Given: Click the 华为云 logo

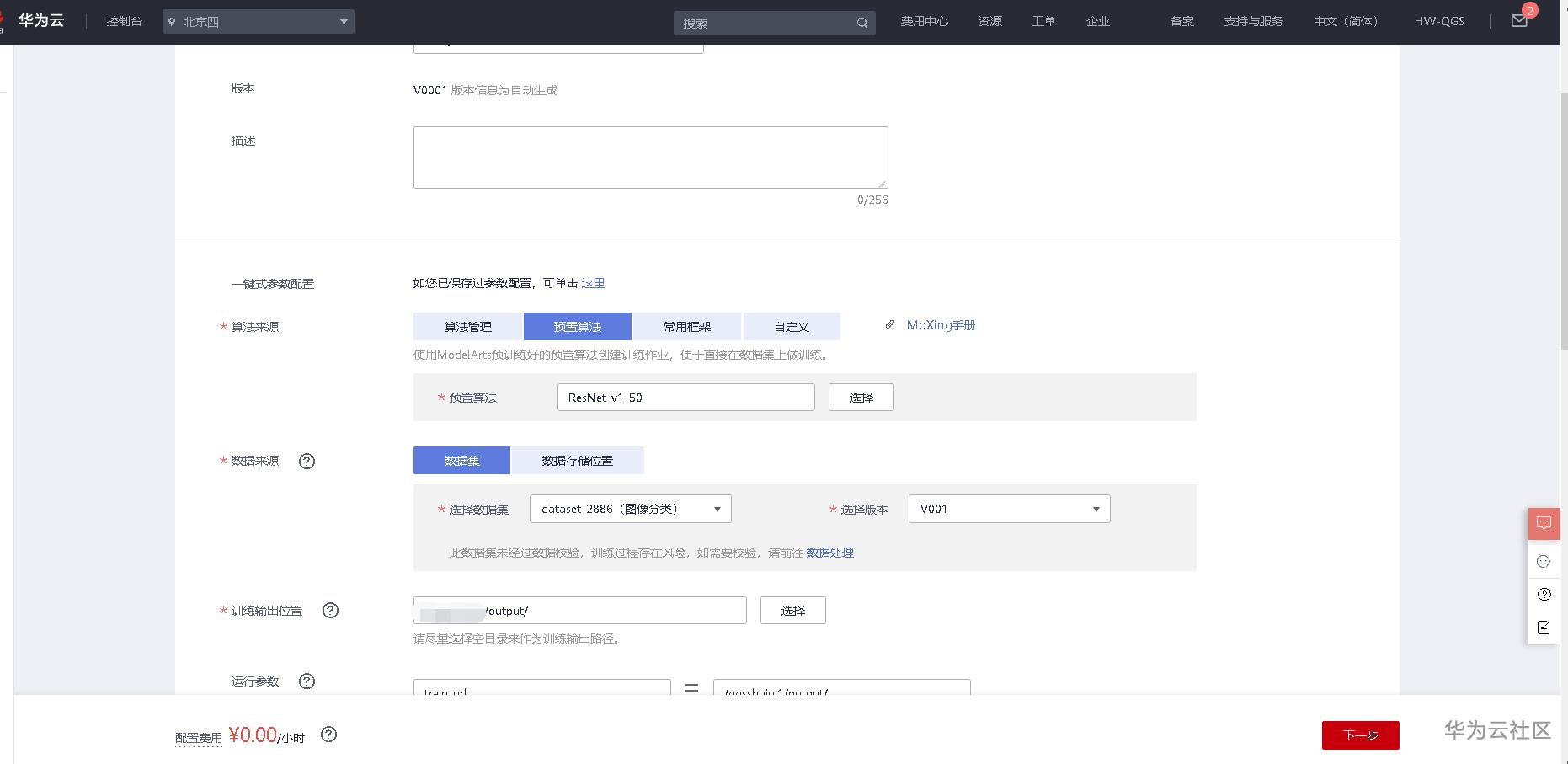Looking at the screenshot, I should [x=41, y=20].
